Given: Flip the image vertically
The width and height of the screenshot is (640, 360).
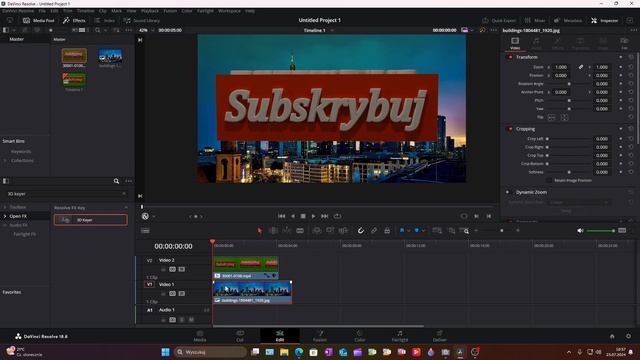Looking at the screenshot, I should pyautogui.click(x=564, y=118).
